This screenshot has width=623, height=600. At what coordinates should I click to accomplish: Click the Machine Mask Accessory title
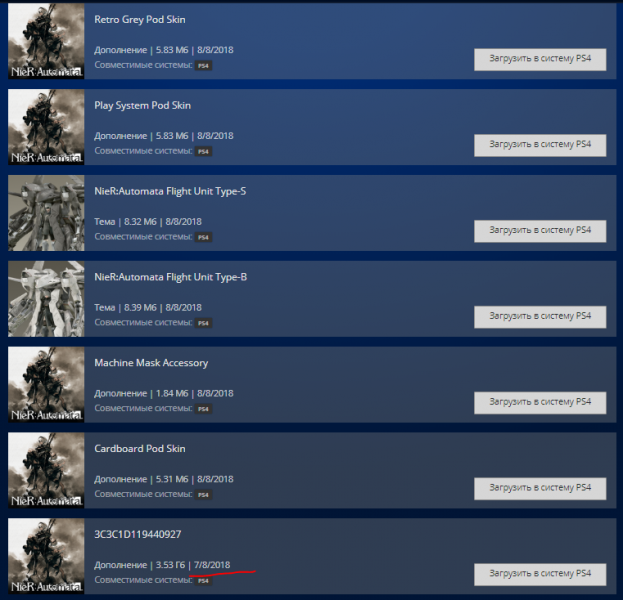pyautogui.click(x=151, y=363)
